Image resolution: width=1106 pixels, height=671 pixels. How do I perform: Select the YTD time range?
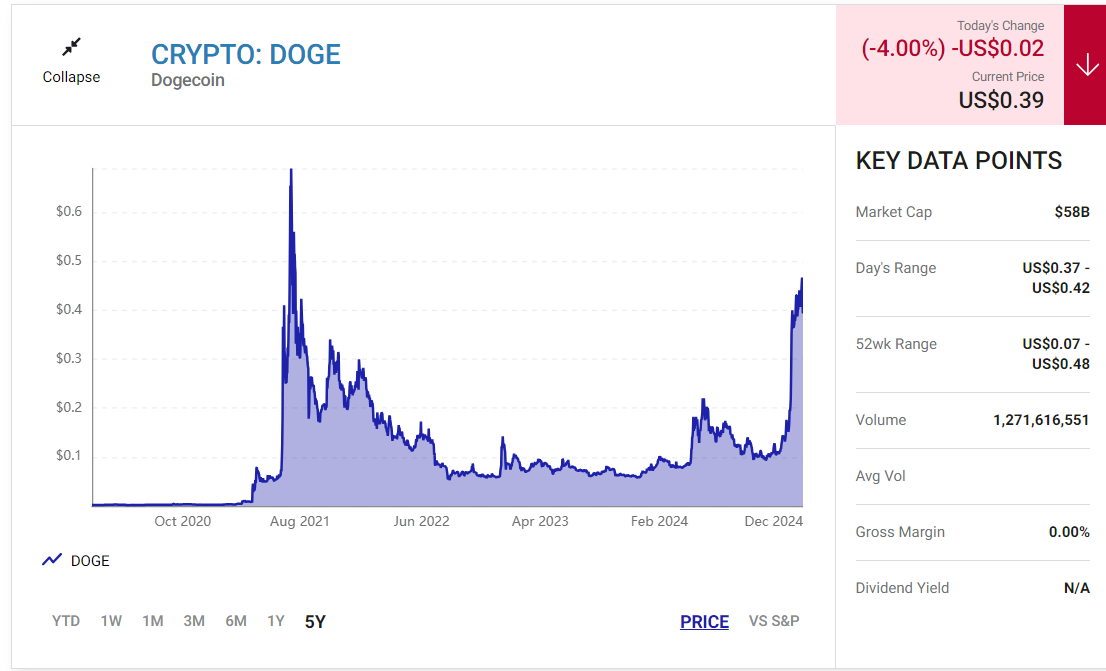(66, 621)
